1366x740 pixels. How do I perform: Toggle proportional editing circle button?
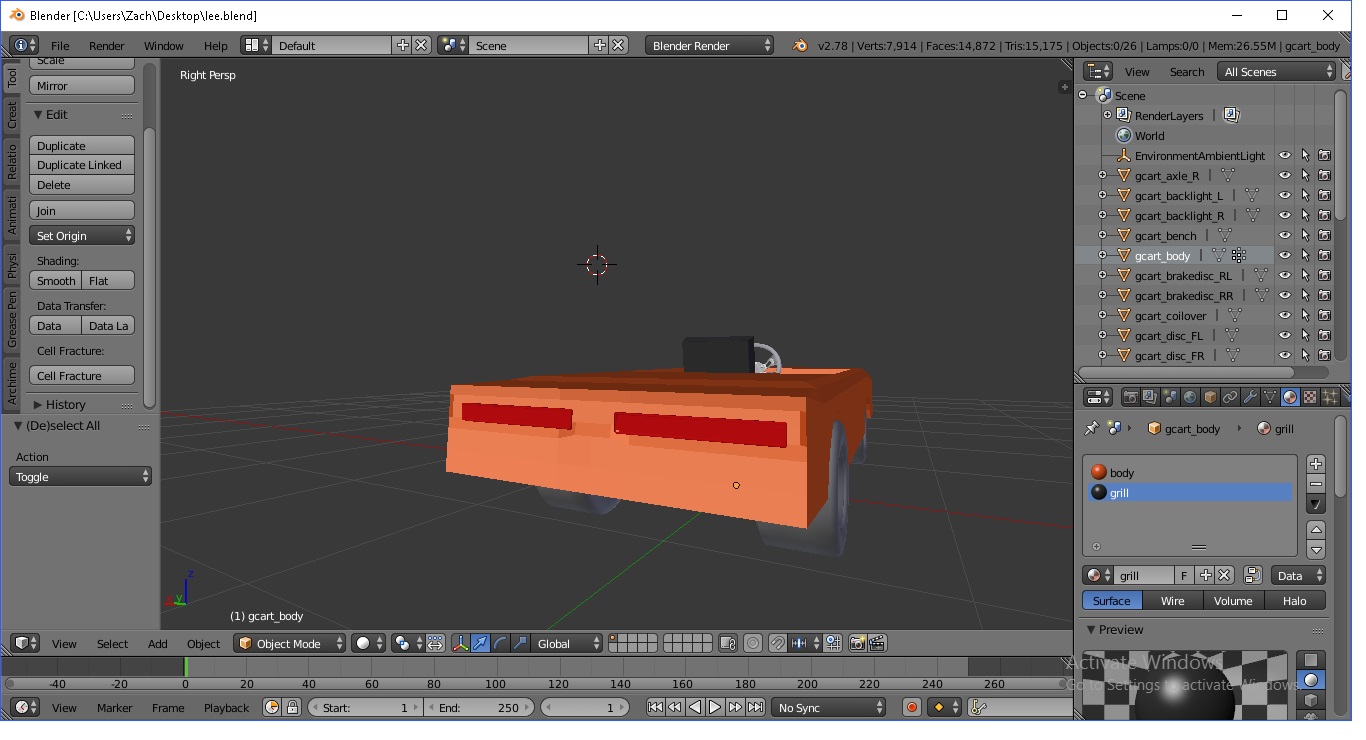(x=753, y=643)
